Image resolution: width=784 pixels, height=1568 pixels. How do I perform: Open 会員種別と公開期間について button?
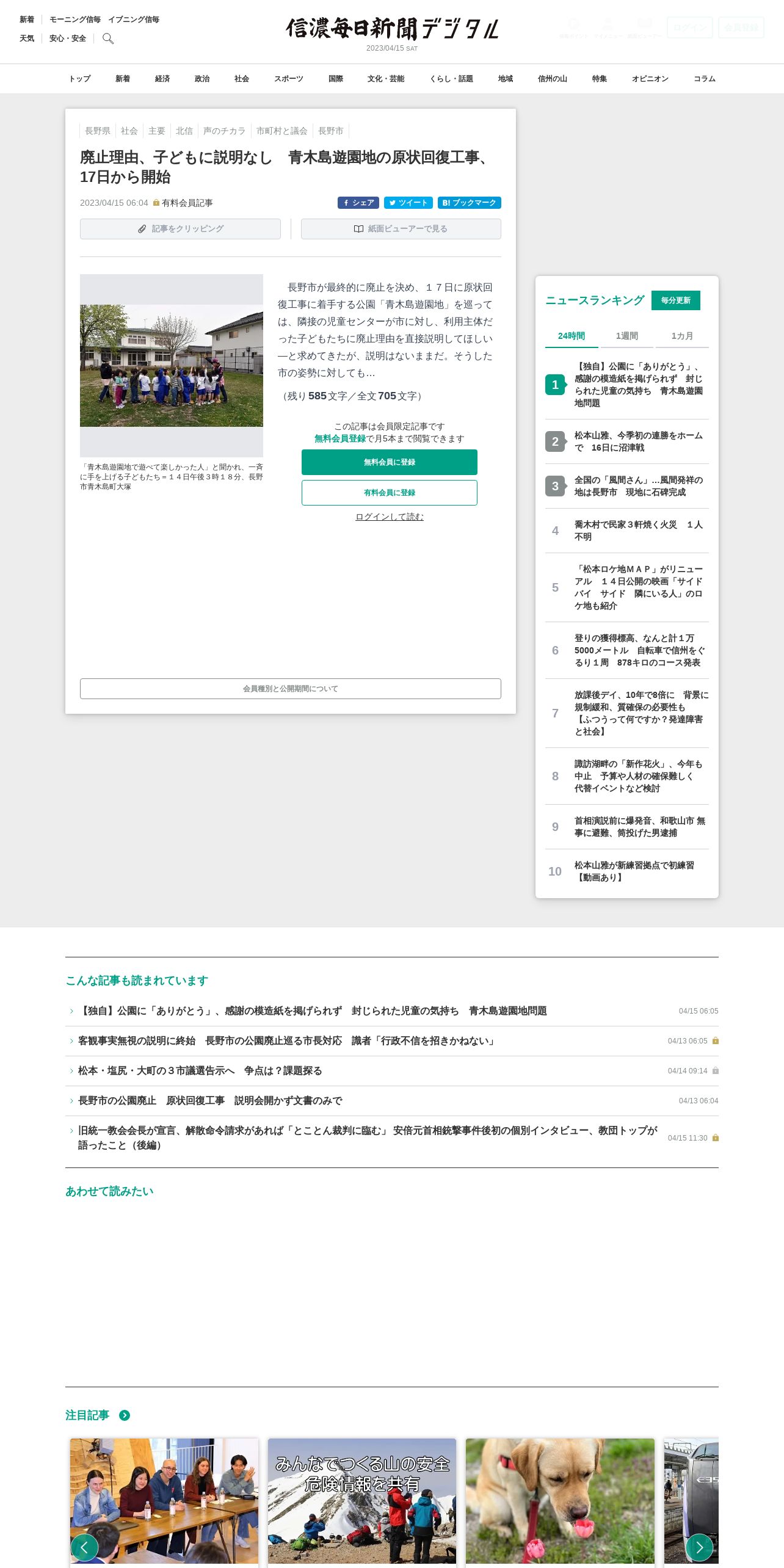[x=291, y=689]
